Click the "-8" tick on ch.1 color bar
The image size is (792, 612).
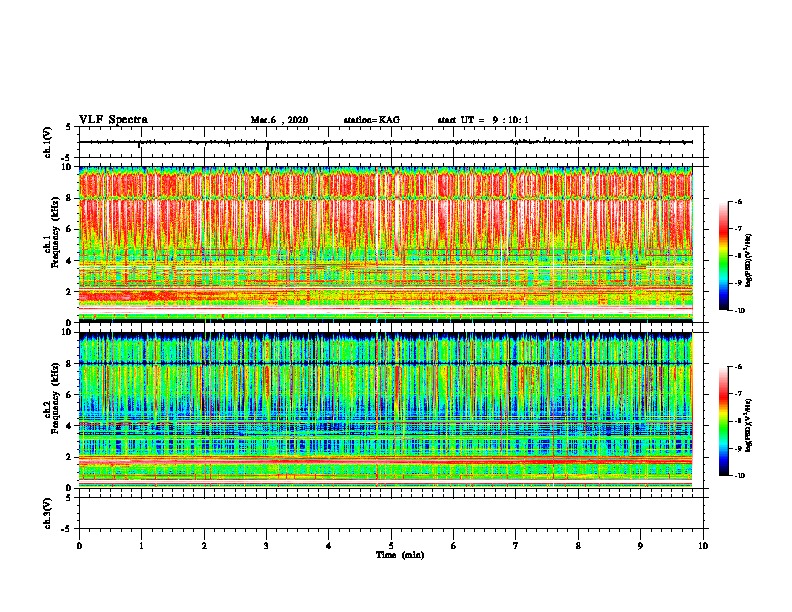coord(738,256)
